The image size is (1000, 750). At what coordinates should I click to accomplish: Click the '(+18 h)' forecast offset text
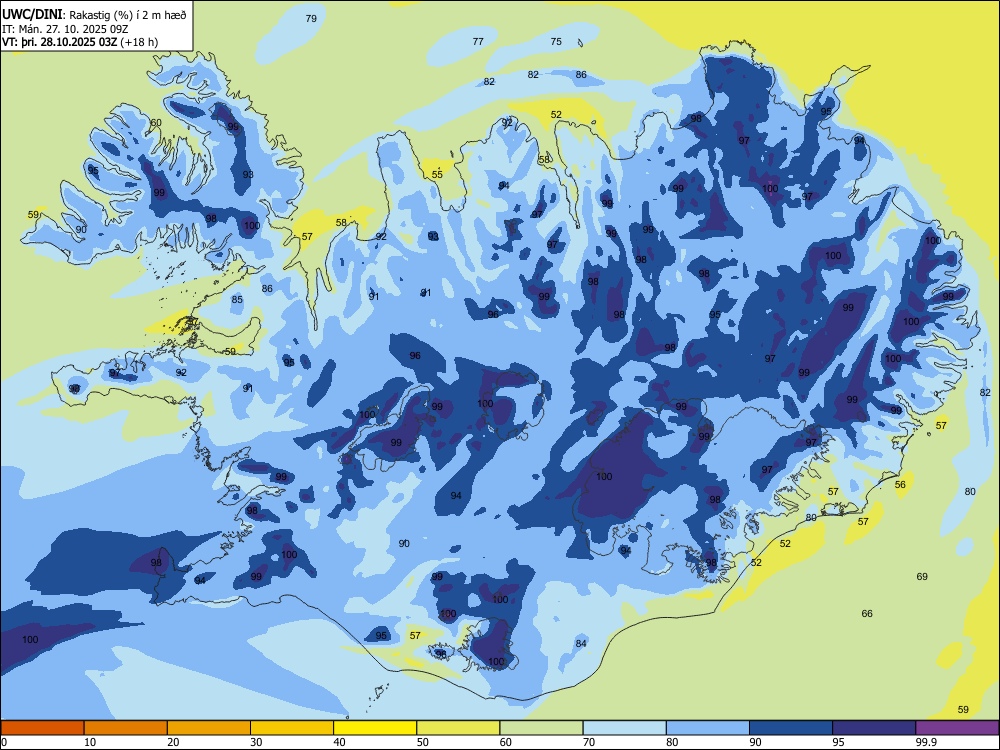139,42
